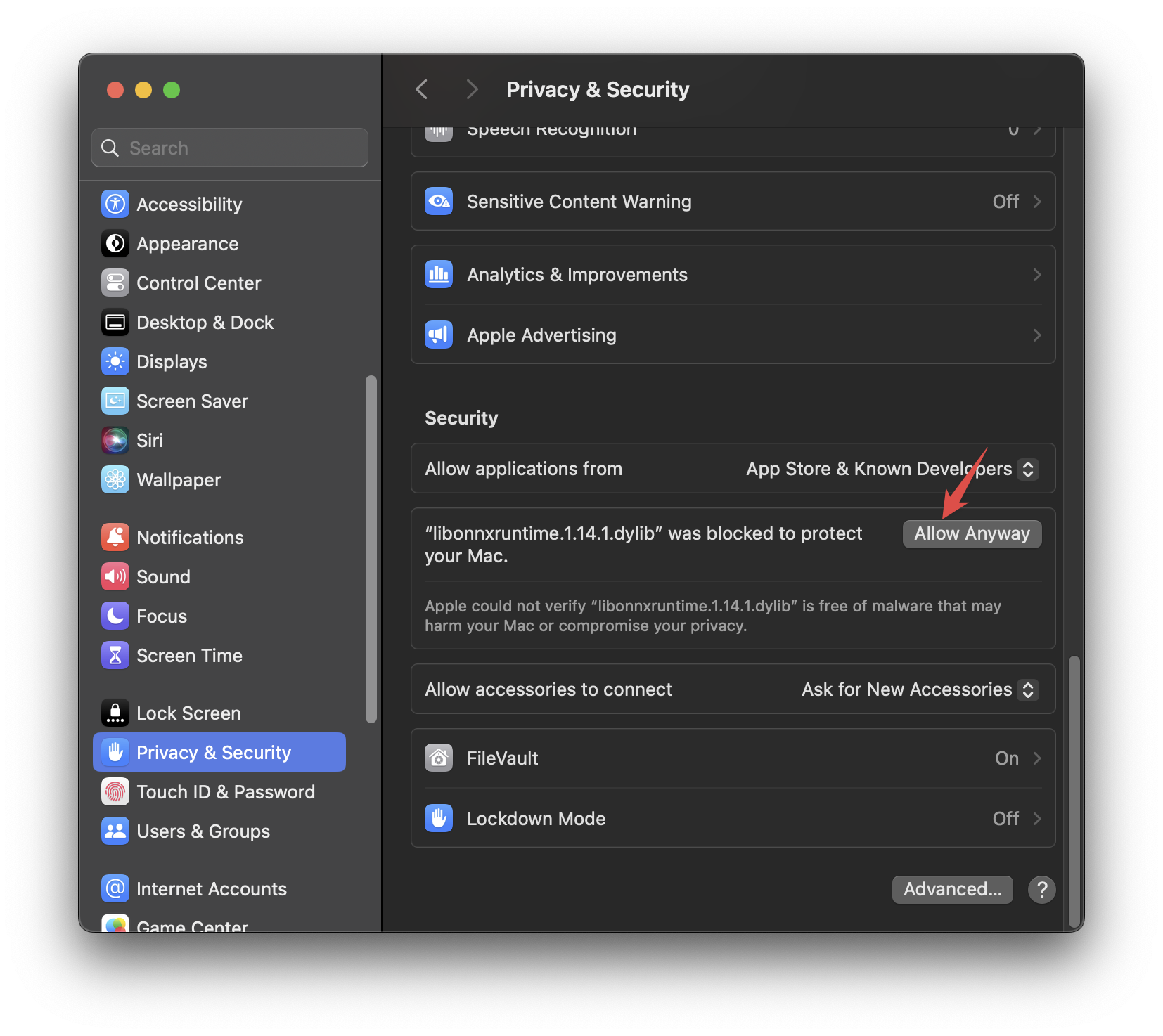Select Privacy & Security in sidebar
This screenshot has width=1163, height=1036.
(x=214, y=752)
